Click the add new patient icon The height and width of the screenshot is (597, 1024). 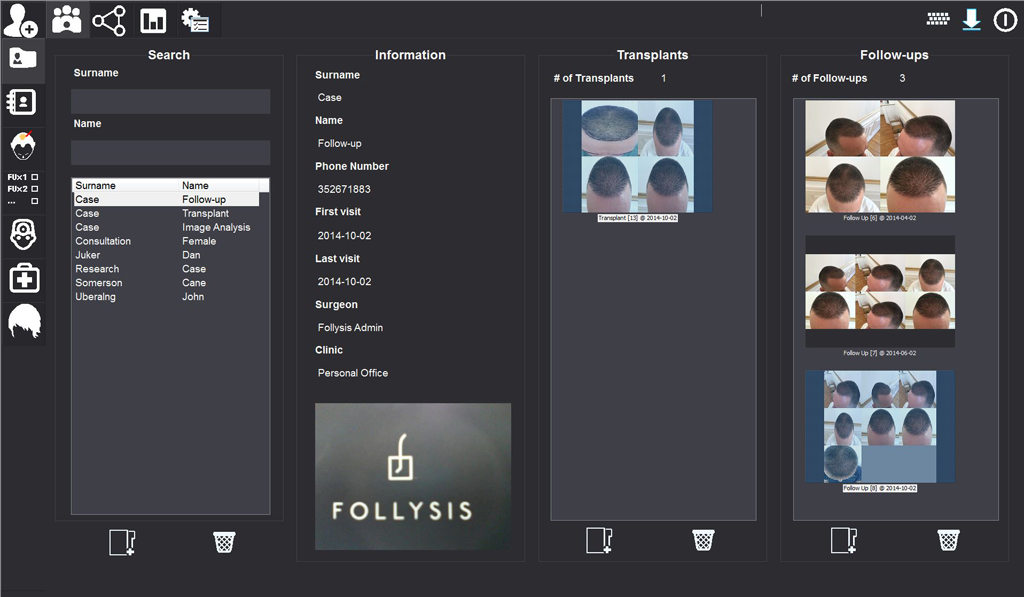[x=21, y=20]
